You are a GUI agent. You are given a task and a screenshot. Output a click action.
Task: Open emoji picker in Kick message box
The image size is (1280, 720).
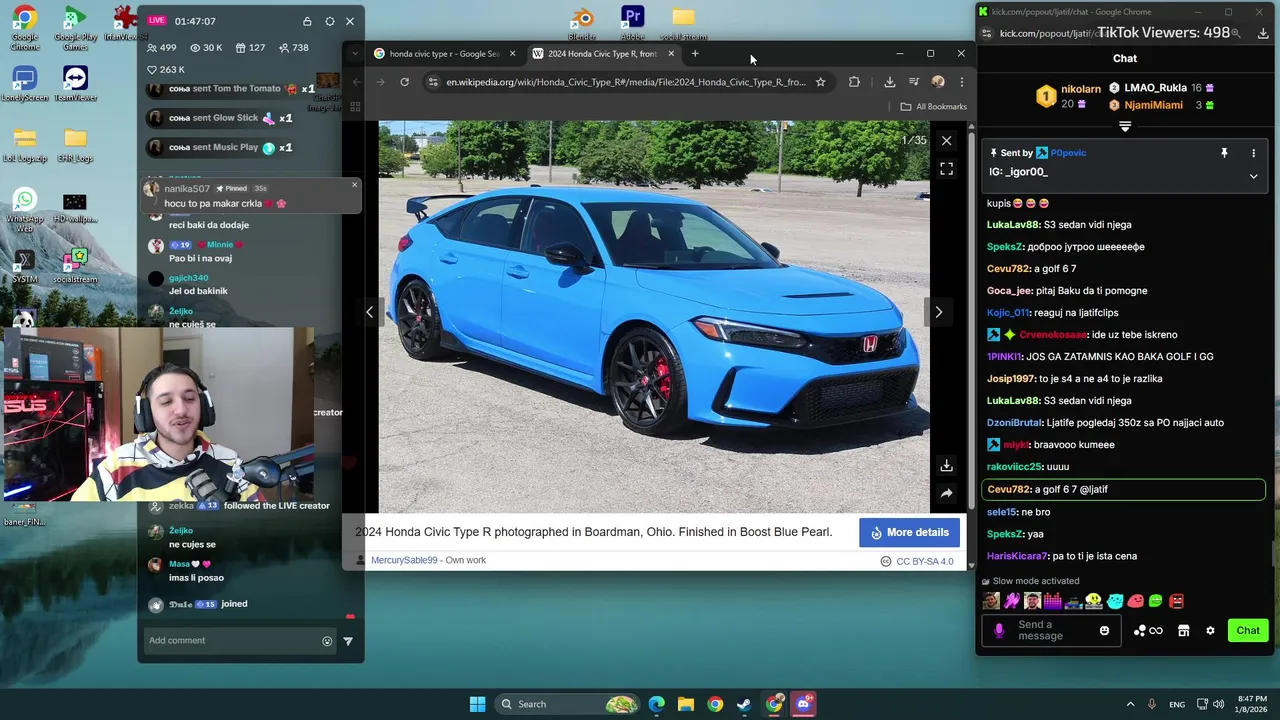coord(1104,631)
